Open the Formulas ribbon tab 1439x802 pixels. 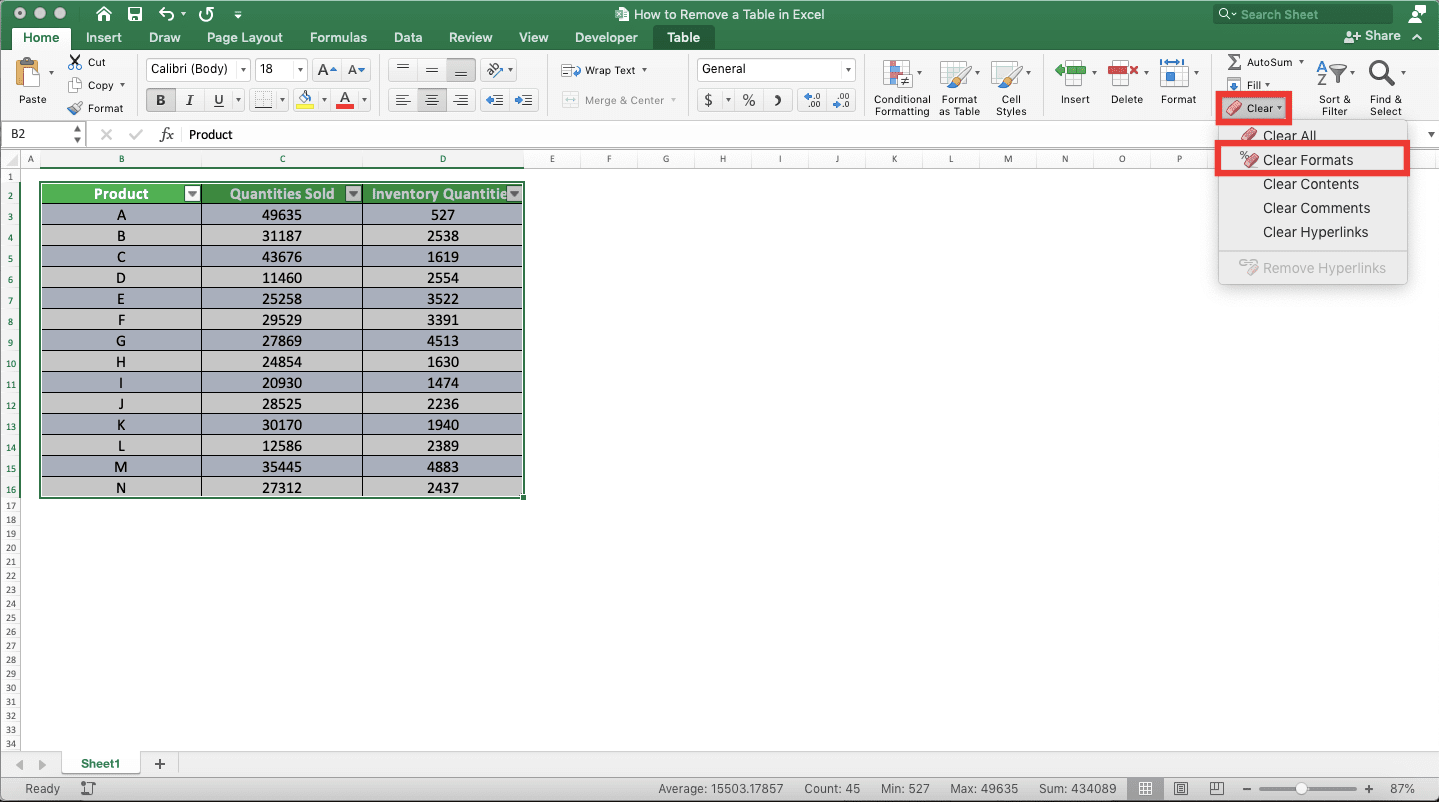pos(338,37)
